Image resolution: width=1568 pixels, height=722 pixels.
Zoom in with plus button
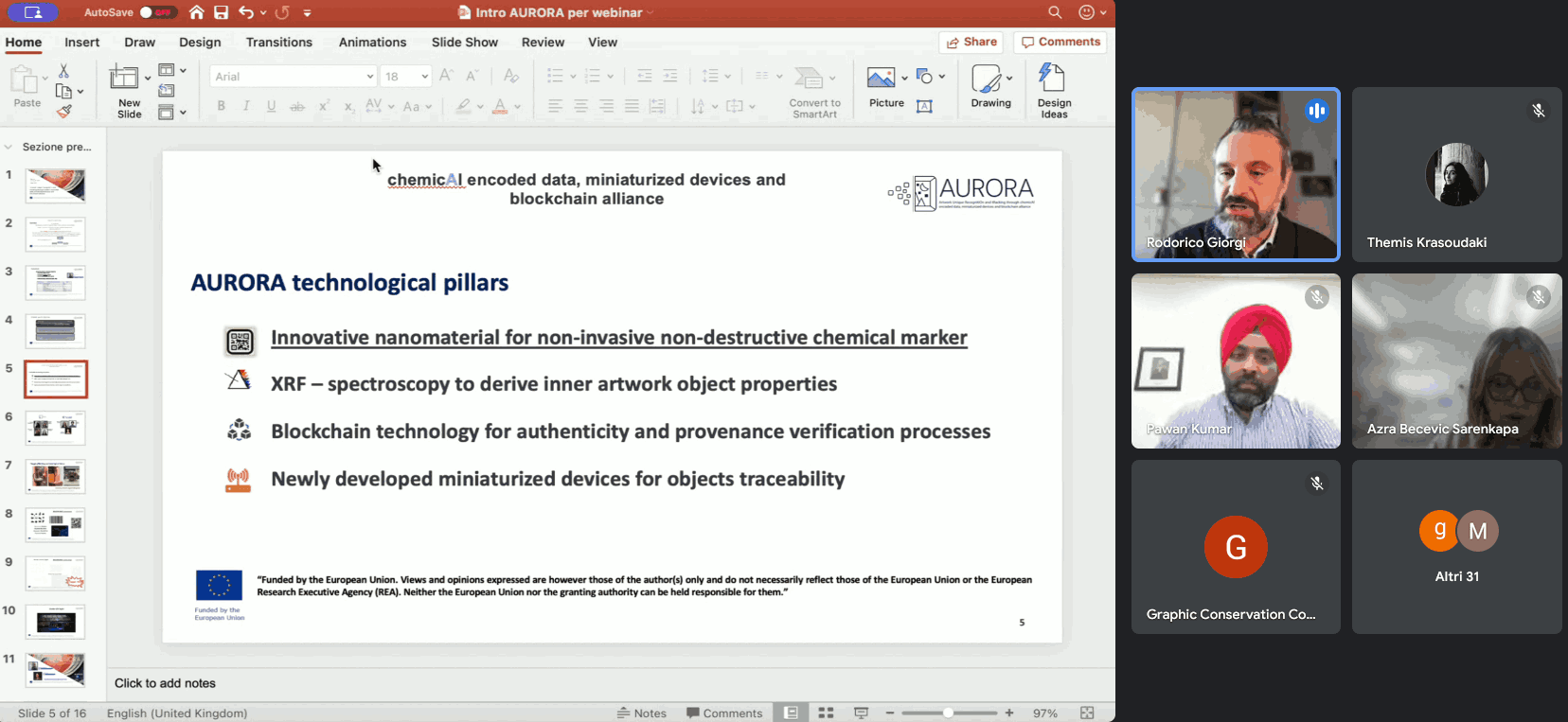tap(1009, 713)
